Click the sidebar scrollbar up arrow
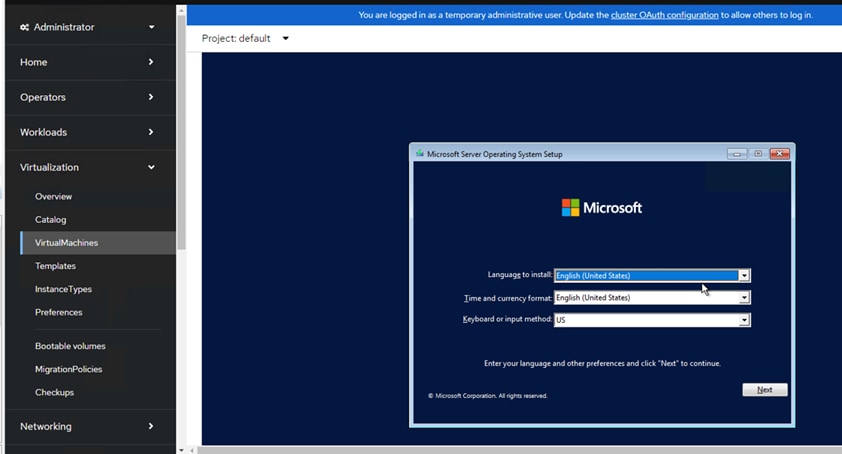 182,10
